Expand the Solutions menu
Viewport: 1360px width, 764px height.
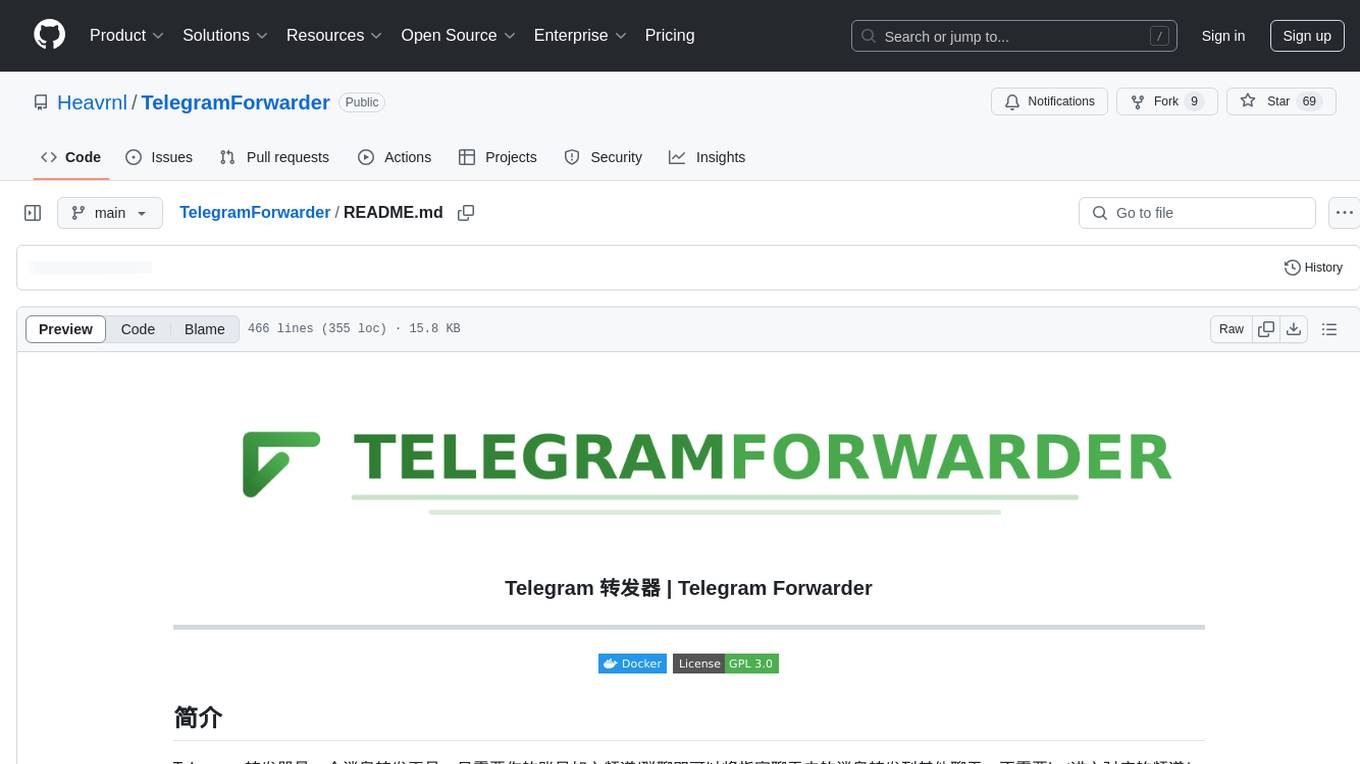(225, 35)
